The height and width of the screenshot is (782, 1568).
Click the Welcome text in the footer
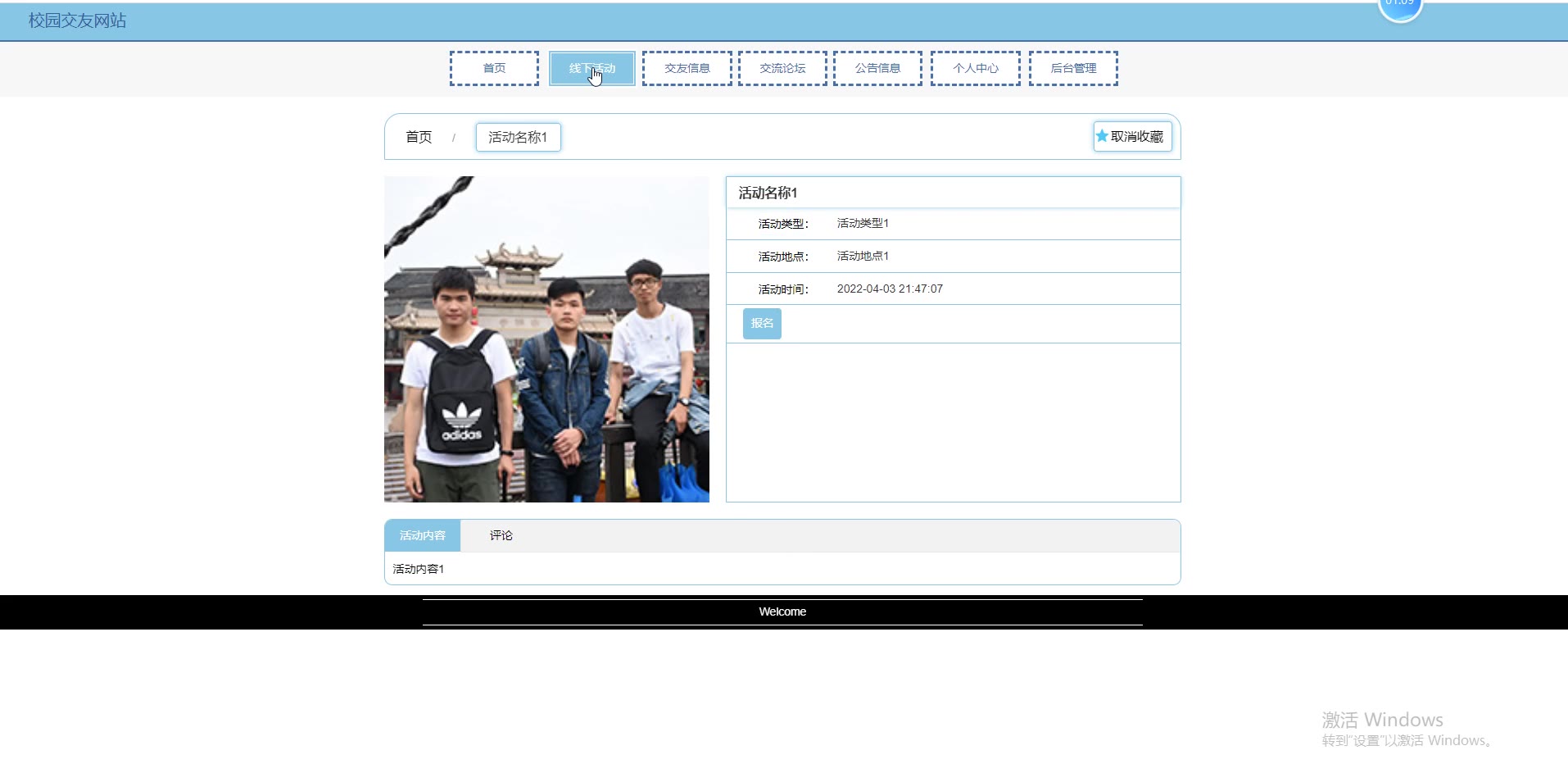(x=782, y=612)
